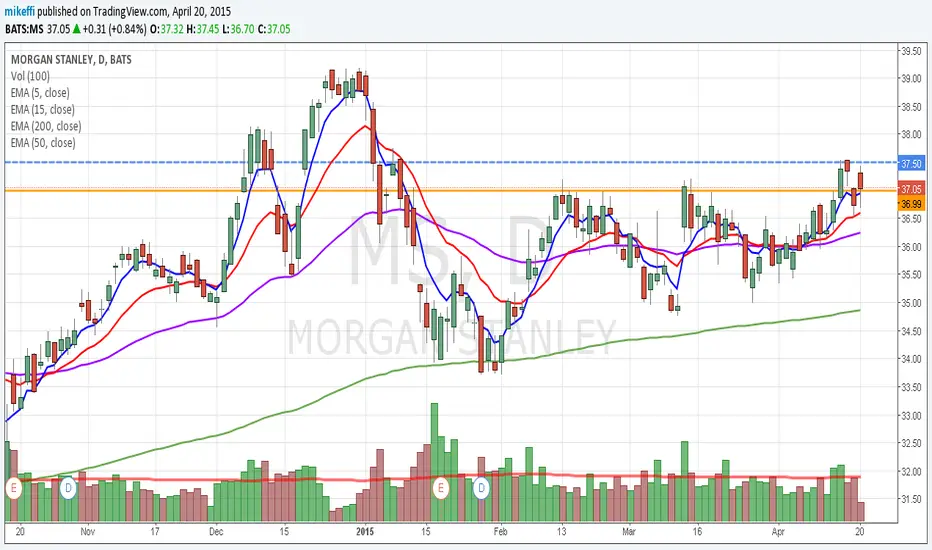Click the '17' time axis label

pos(155,532)
